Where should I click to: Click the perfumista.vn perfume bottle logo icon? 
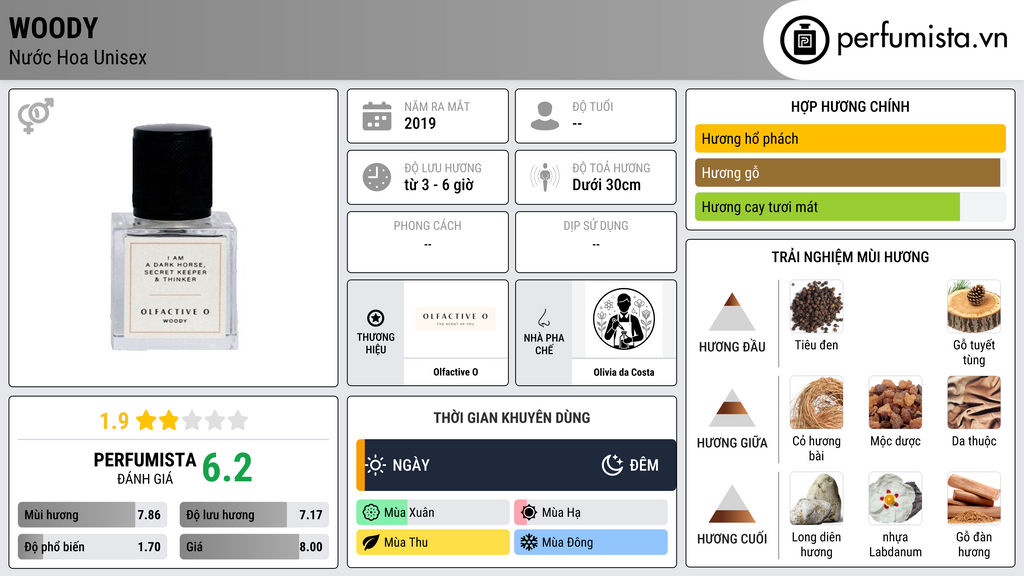click(x=804, y=40)
